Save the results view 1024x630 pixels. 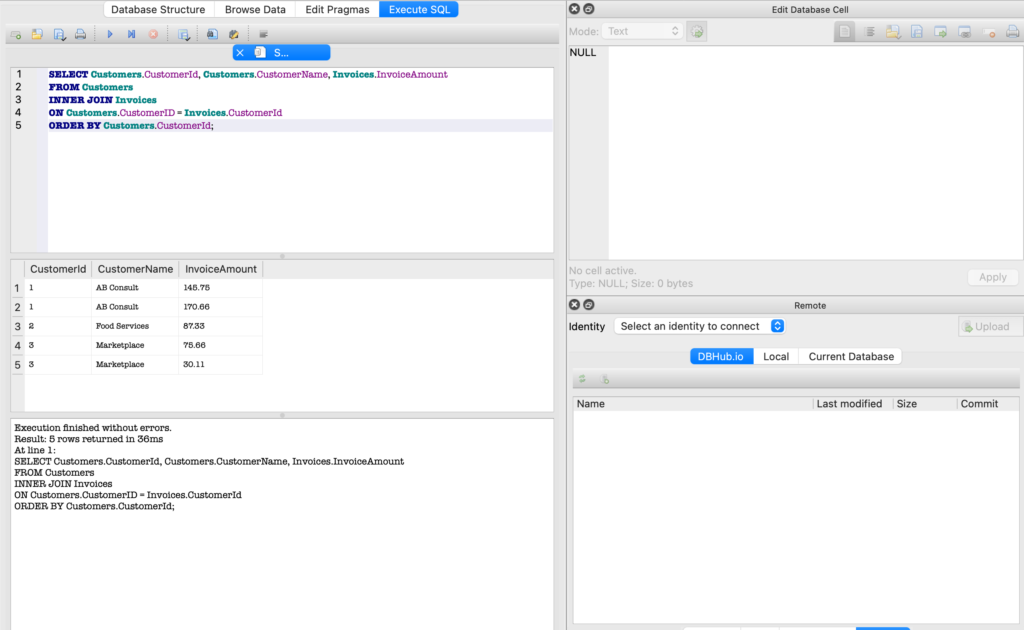click(x=184, y=34)
